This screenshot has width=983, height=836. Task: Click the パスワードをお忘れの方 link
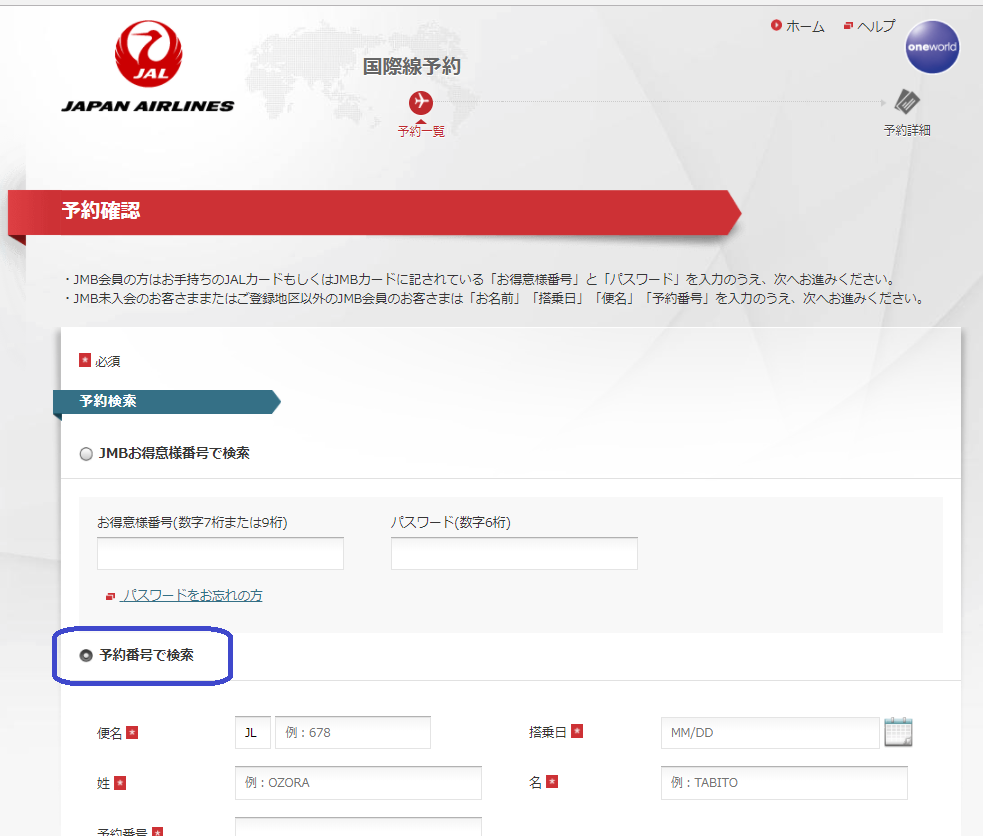tap(192, 595)
